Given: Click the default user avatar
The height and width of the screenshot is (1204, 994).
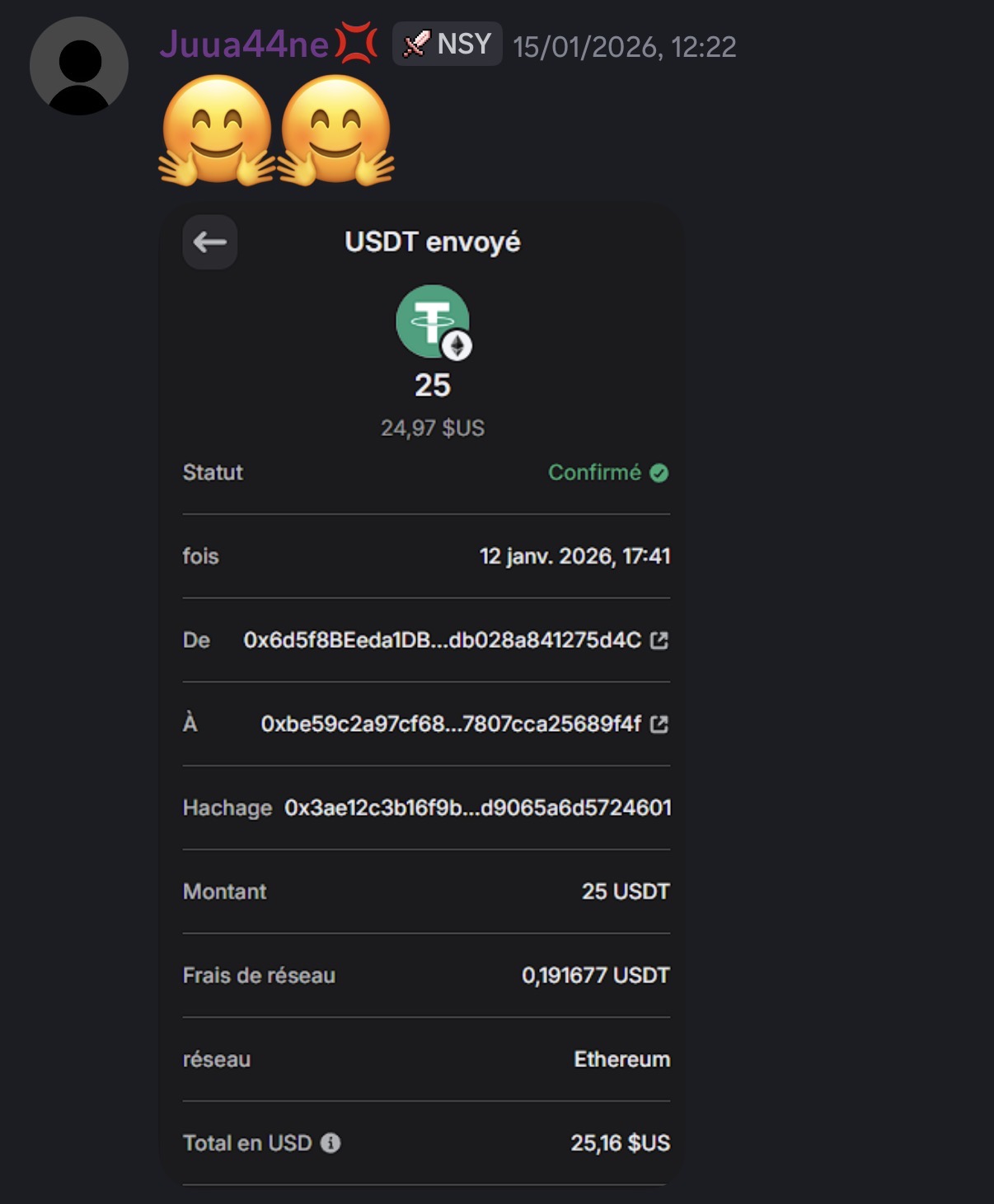Looking at the screenshot, I should [x=79, y=66].
